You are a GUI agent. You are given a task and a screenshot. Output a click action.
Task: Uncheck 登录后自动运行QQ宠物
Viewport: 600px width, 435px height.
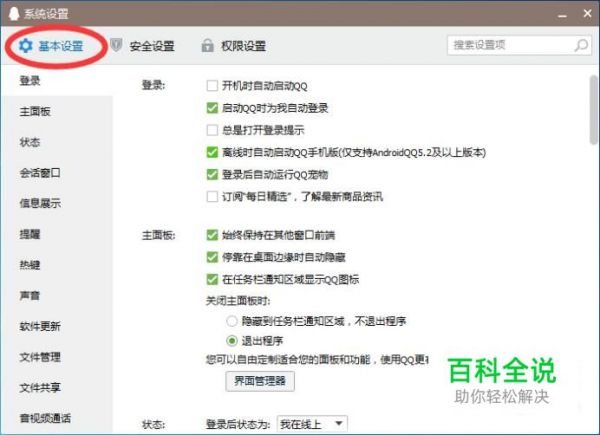tap(212, 174)
